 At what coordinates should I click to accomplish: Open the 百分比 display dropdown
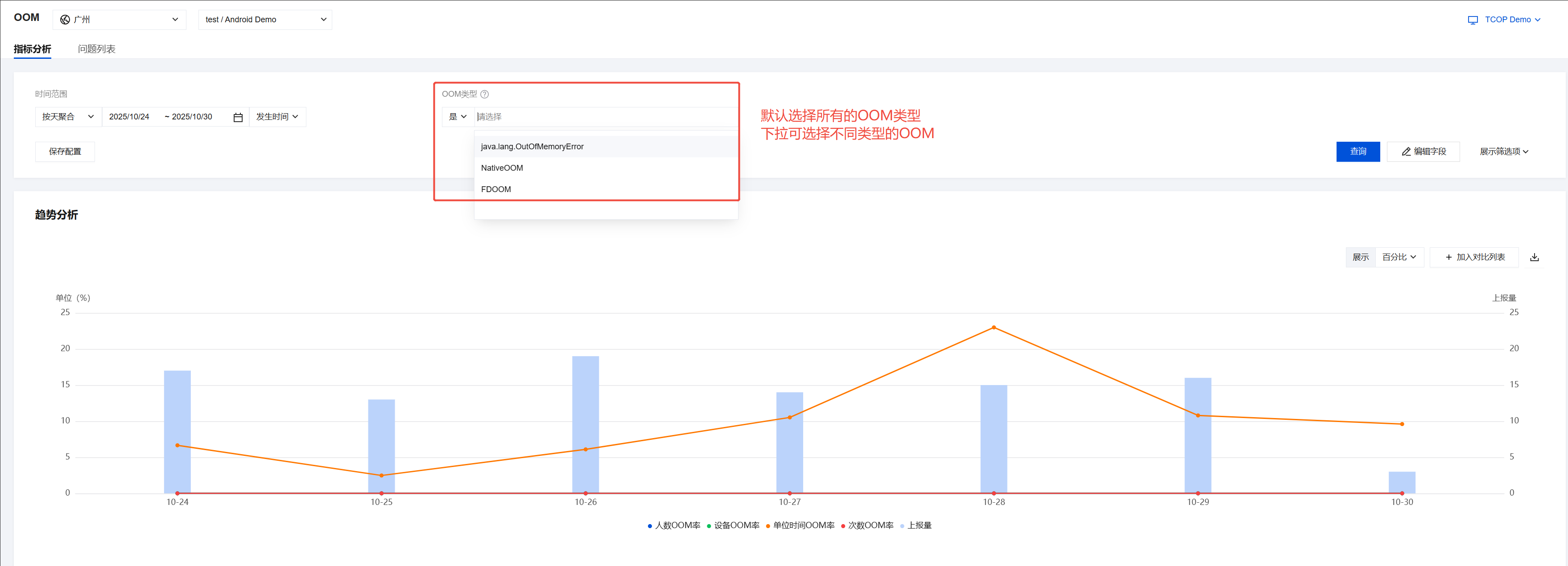click(x=1399, y=258)
